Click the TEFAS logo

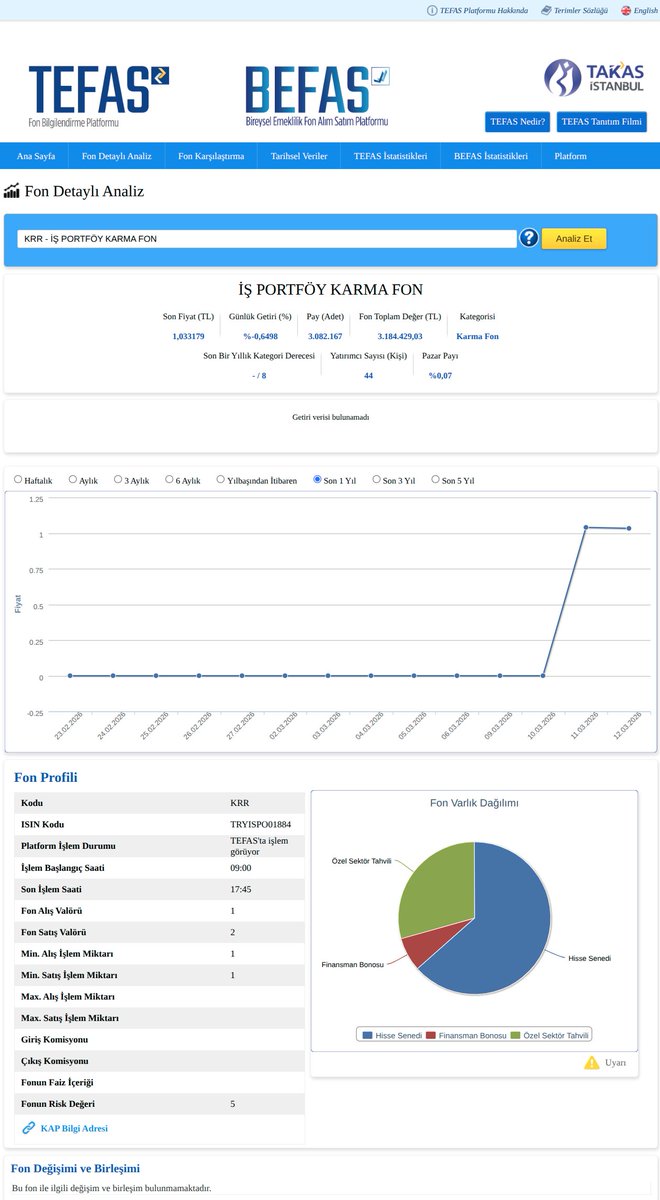99,96
